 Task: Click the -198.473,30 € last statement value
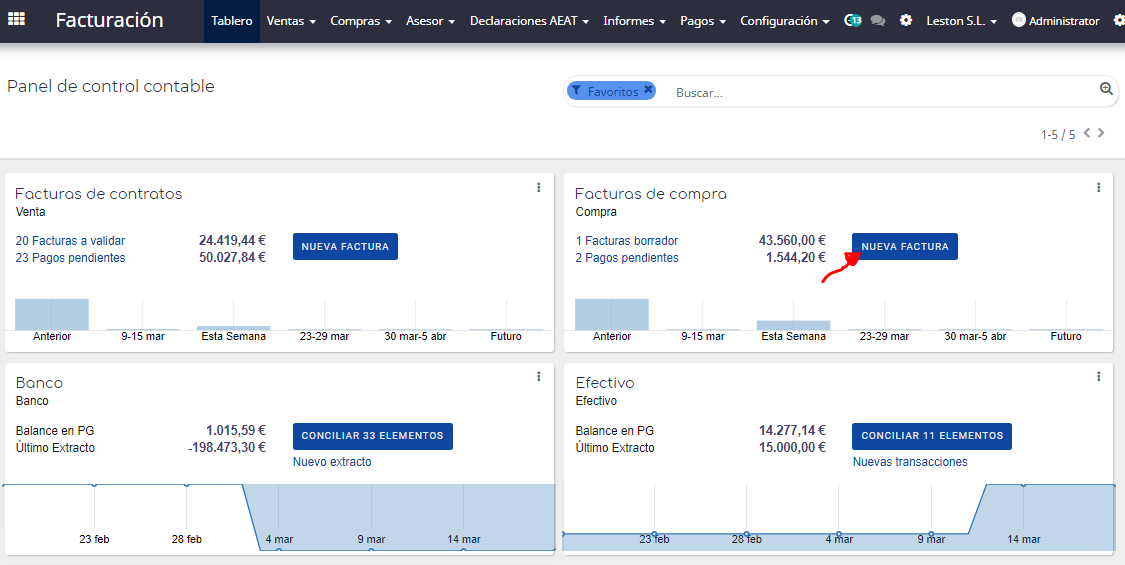pos(227,447)
